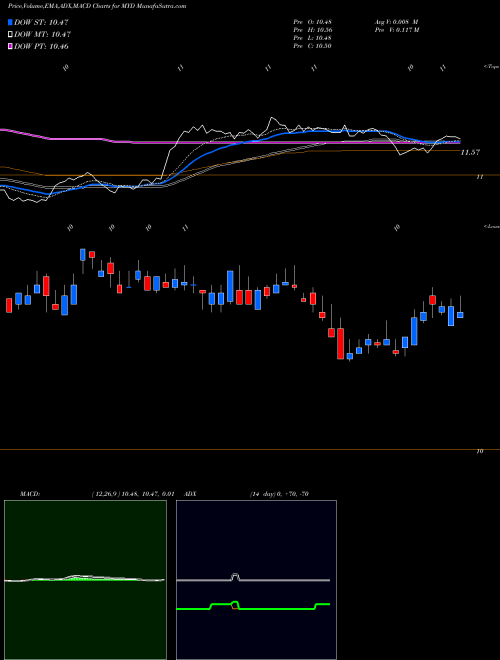Click the magenta DOW PT legend swatch
500x660 pixels.
click(x=10, y=46)
